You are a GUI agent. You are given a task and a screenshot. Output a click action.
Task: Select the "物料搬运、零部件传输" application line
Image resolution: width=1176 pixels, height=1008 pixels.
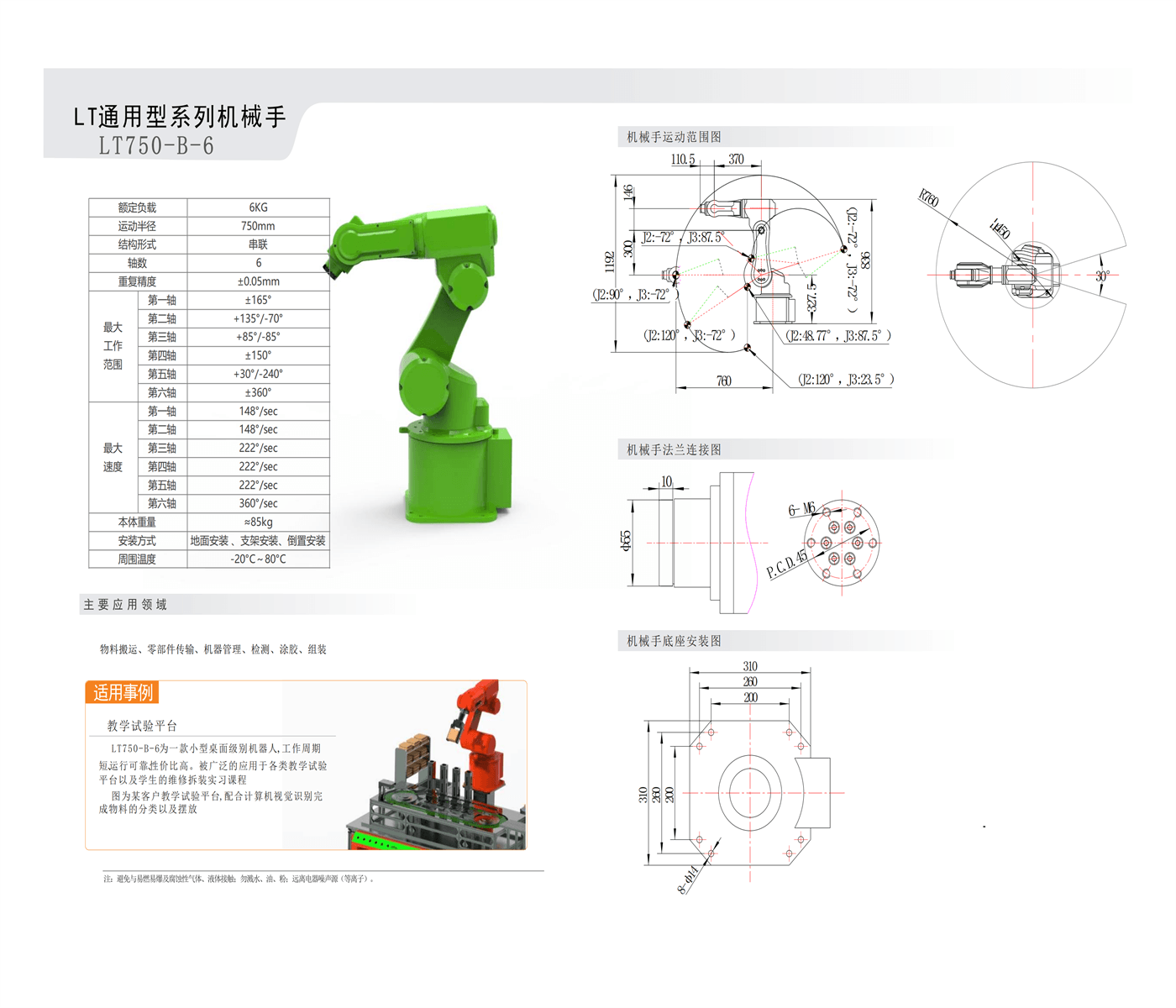(x=213, y=649)
